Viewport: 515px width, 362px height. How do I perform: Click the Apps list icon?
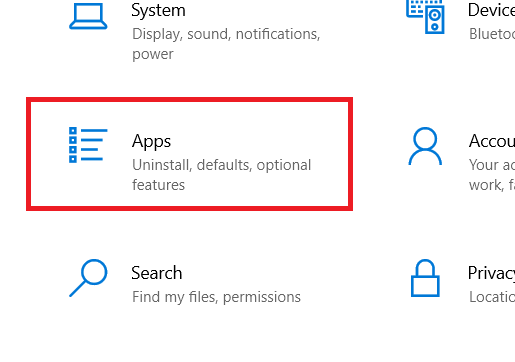(x=88, y=145)
